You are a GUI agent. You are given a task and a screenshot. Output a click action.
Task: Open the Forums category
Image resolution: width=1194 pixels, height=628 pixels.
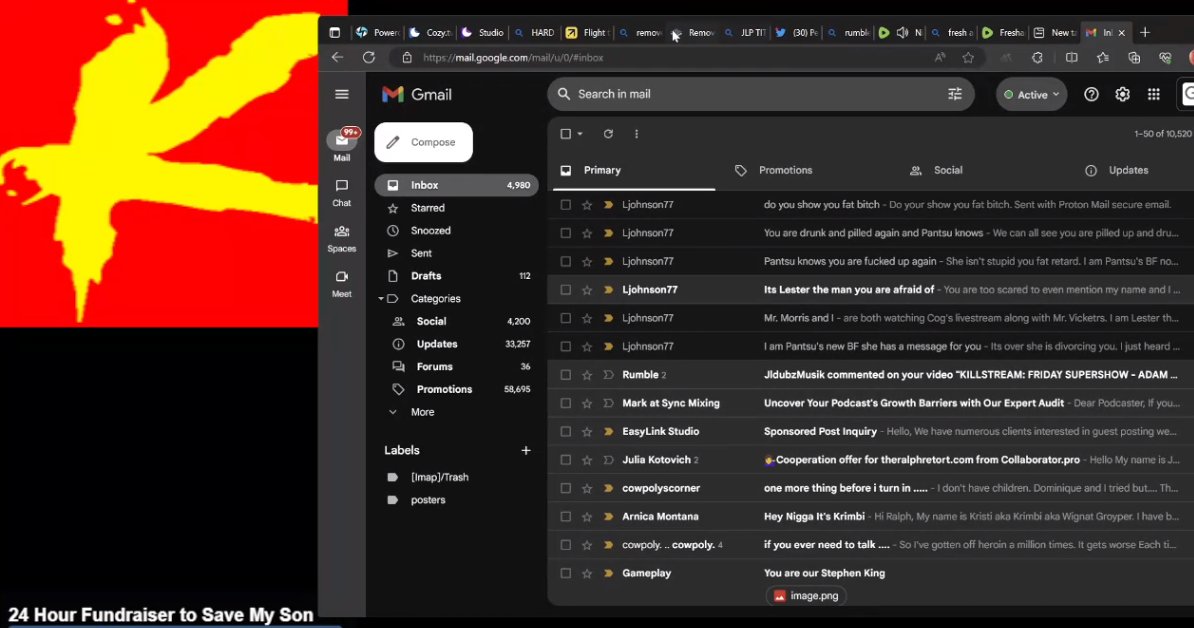[455, 367]
